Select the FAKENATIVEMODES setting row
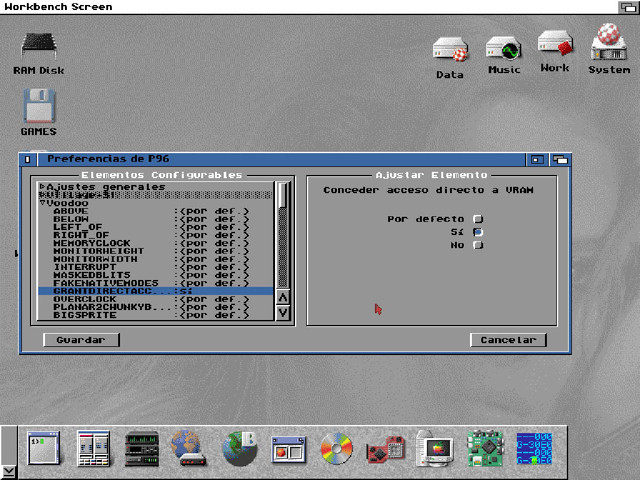 pyautogui.click(x=156, y=283)
